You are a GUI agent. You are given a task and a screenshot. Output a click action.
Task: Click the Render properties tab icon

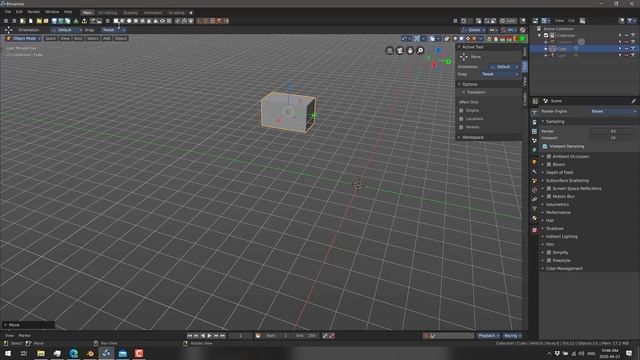[x=534, y=111]
